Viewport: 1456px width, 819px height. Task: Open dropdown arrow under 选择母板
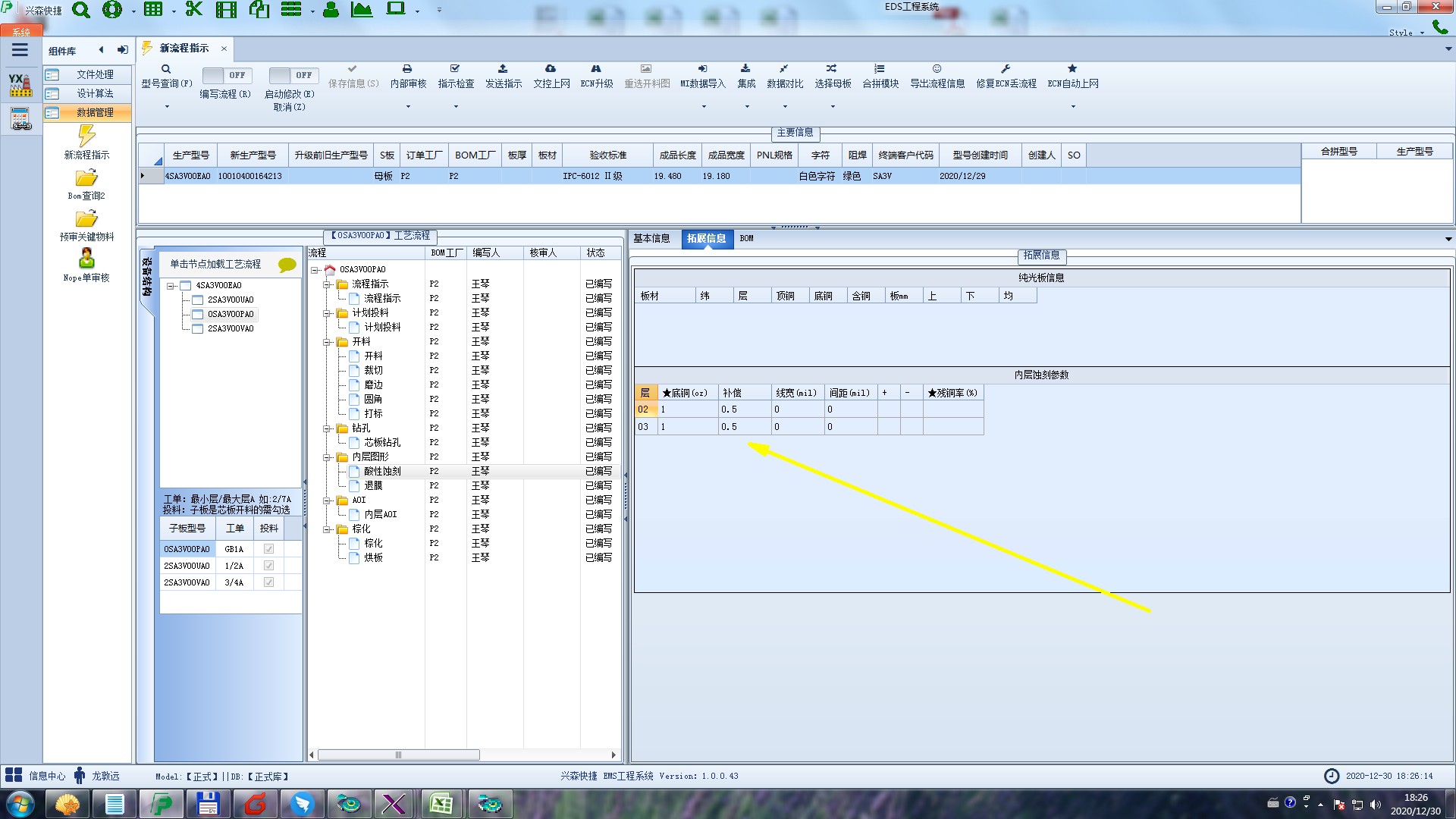tap(833, 107)
